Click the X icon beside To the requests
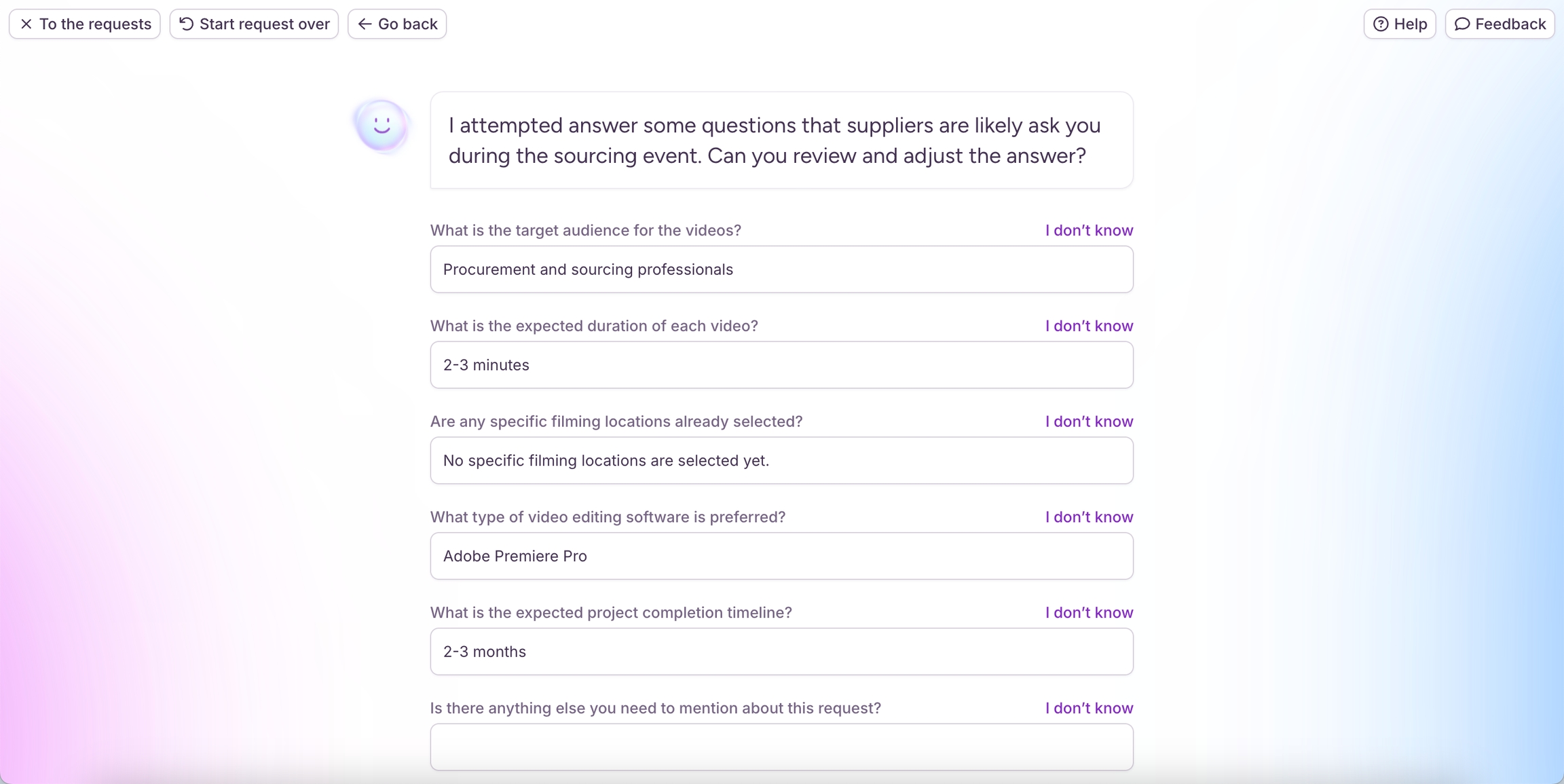Viewport: 1564px width, 784px height. click(x=26, y=24)
